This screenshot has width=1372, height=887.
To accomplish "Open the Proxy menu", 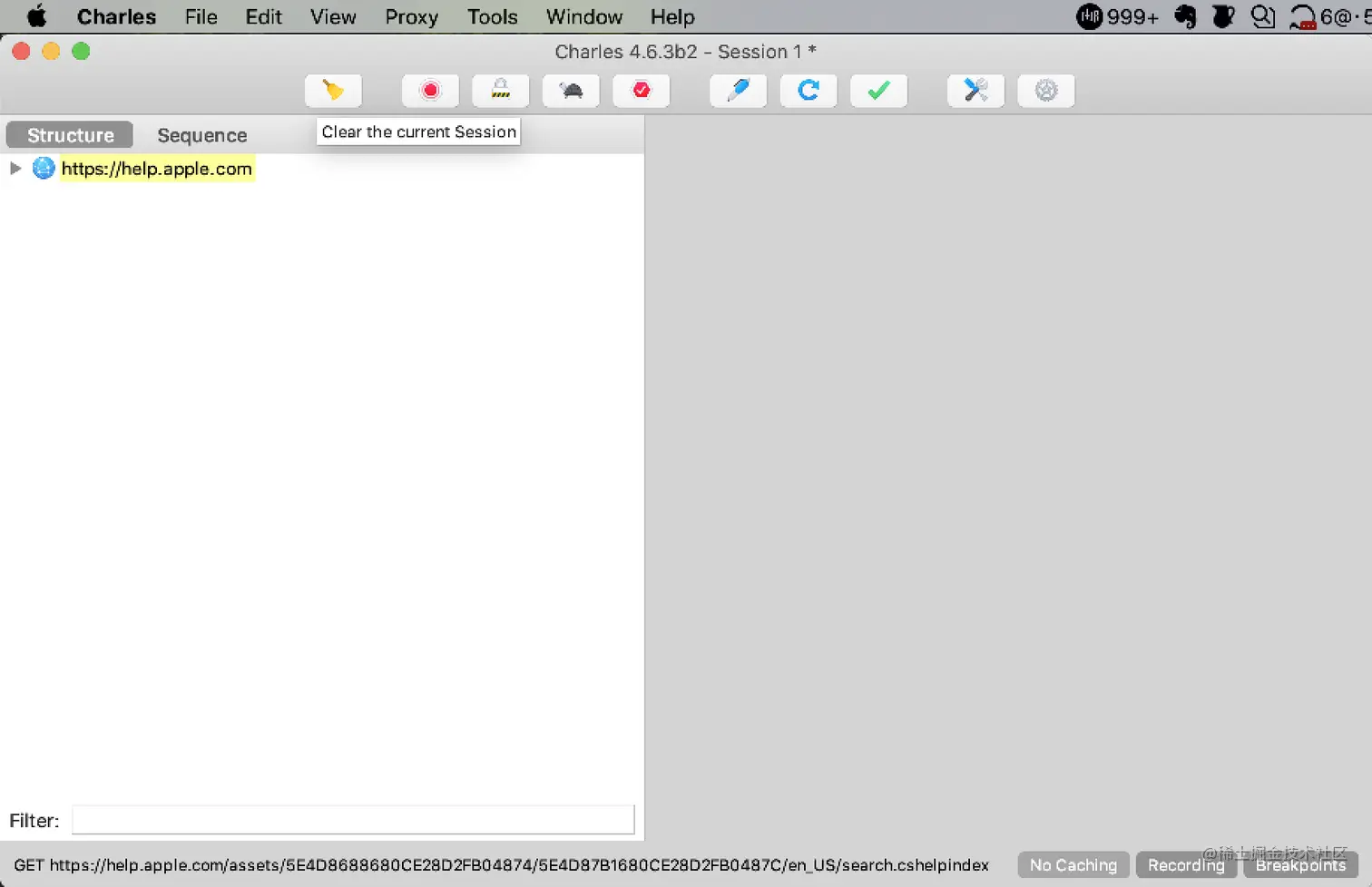I will pos(411,16).
